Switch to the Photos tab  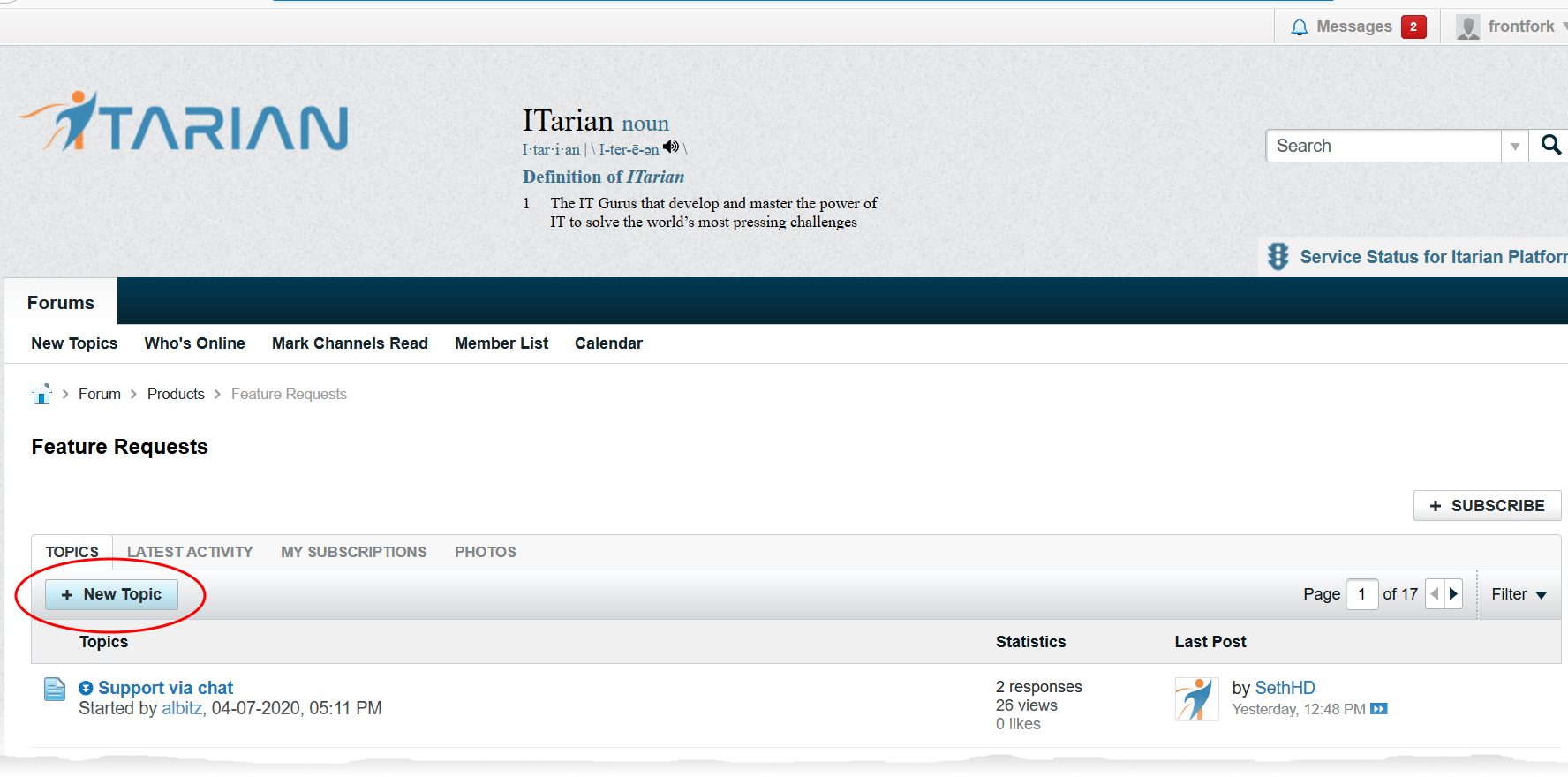[486, 552]
